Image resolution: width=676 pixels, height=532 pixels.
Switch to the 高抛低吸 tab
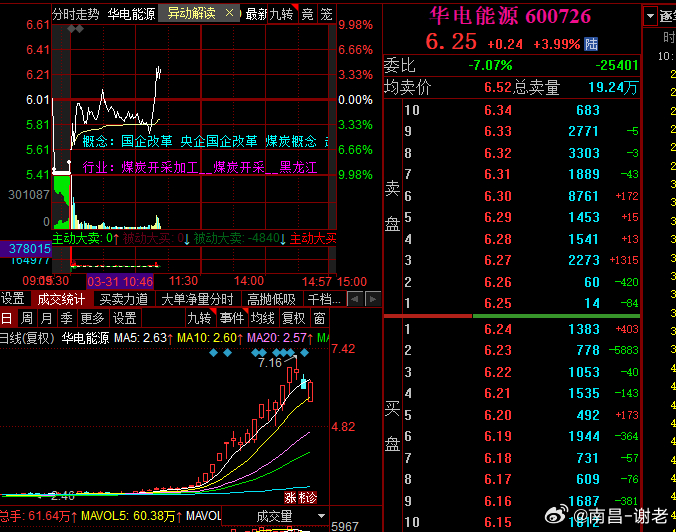271,299
